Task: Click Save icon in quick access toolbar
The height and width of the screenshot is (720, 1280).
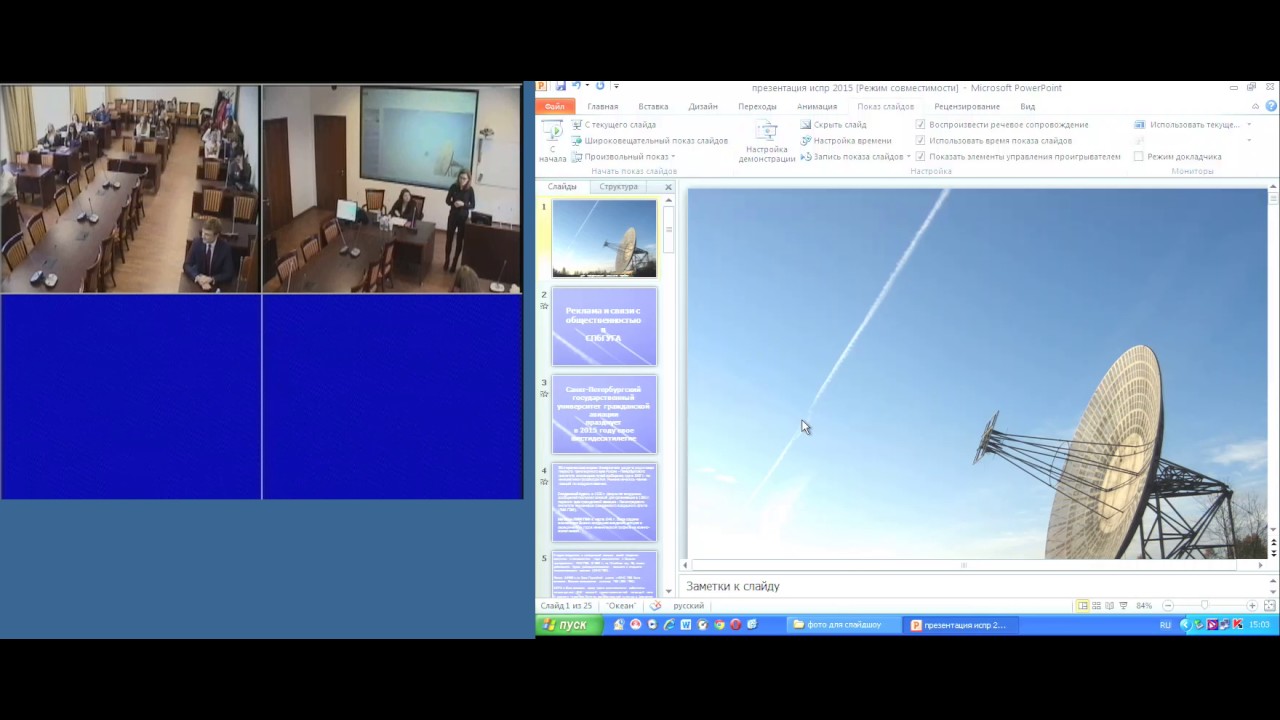Action: pyautogui.click(x=561, y=87)
